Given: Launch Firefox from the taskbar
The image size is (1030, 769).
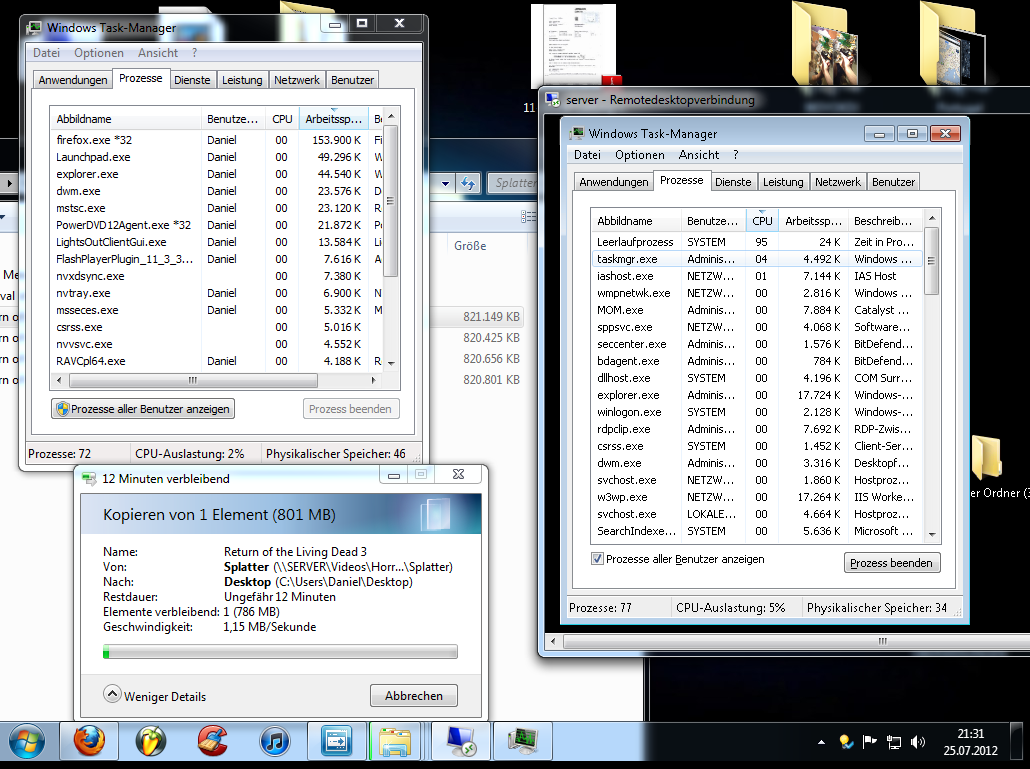Looking at the screenshot, I should click(x=89, y=742).
